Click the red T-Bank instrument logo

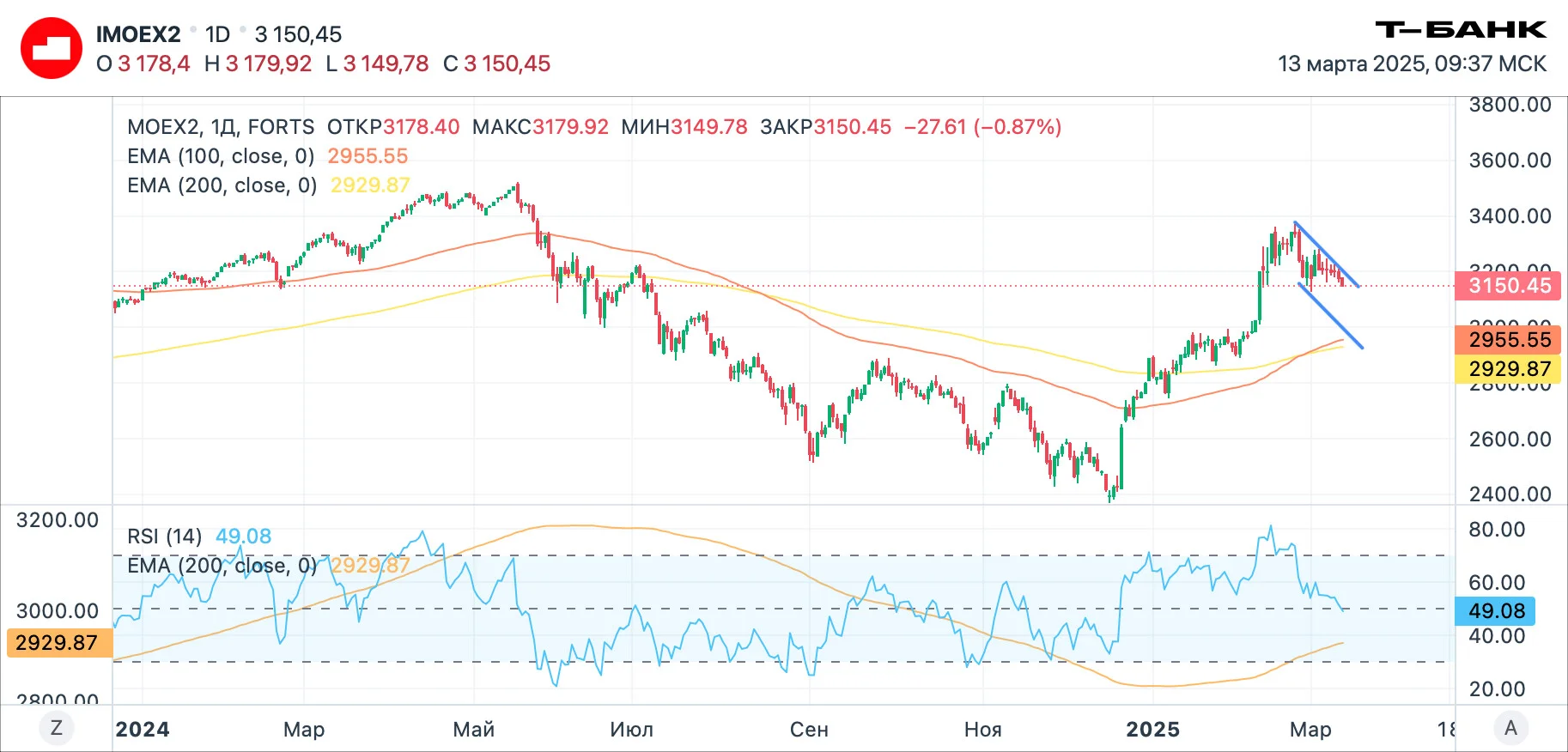point(52,48)
